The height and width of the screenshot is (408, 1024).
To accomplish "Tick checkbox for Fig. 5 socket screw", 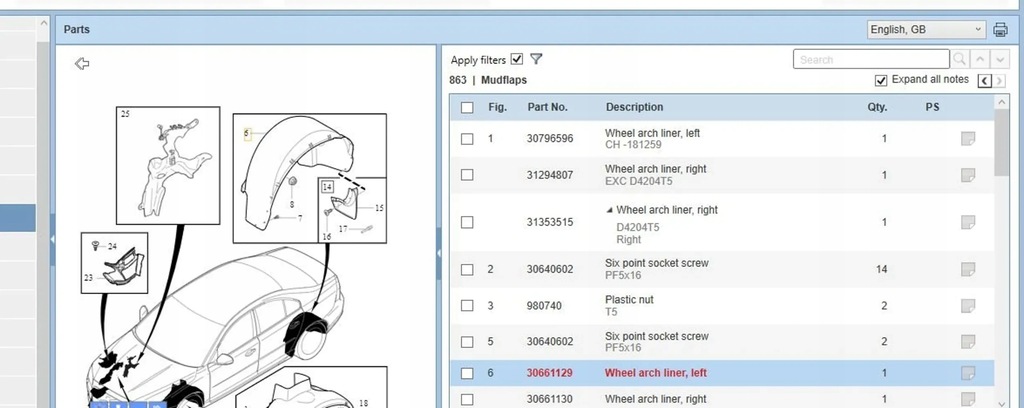I will tap(467, 341).
